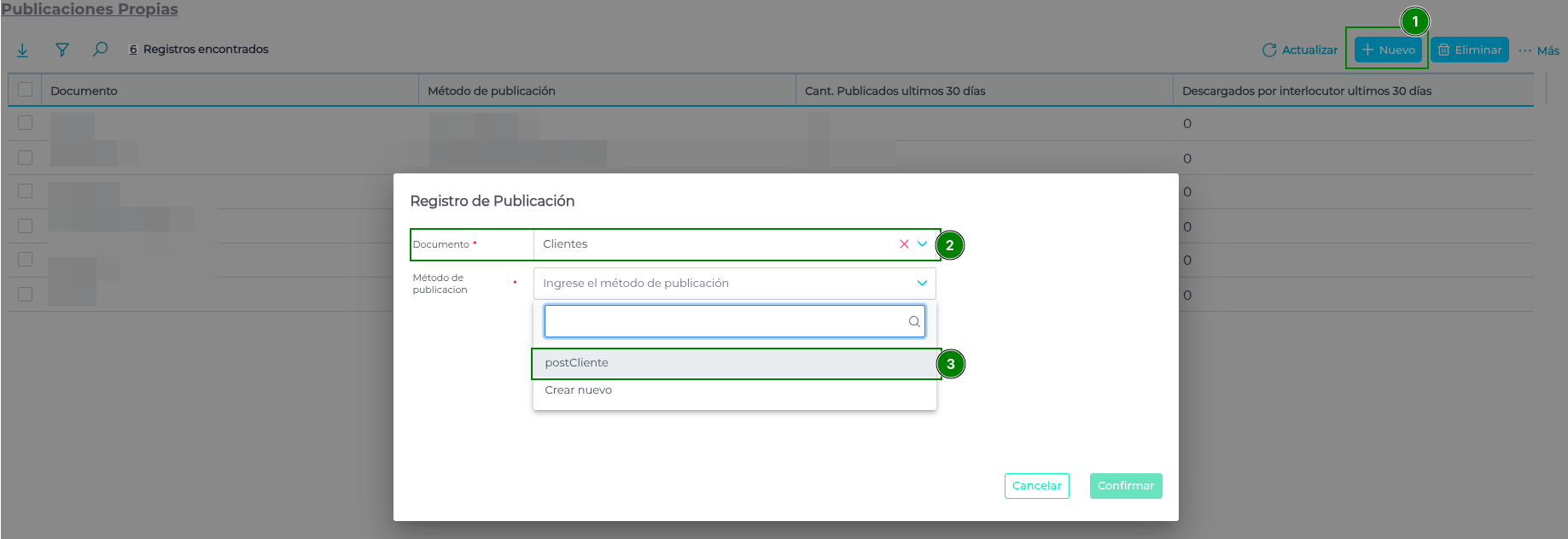Click the Eliminar trash button
The image size is (1568, 539).
[x=1469, y=50]
